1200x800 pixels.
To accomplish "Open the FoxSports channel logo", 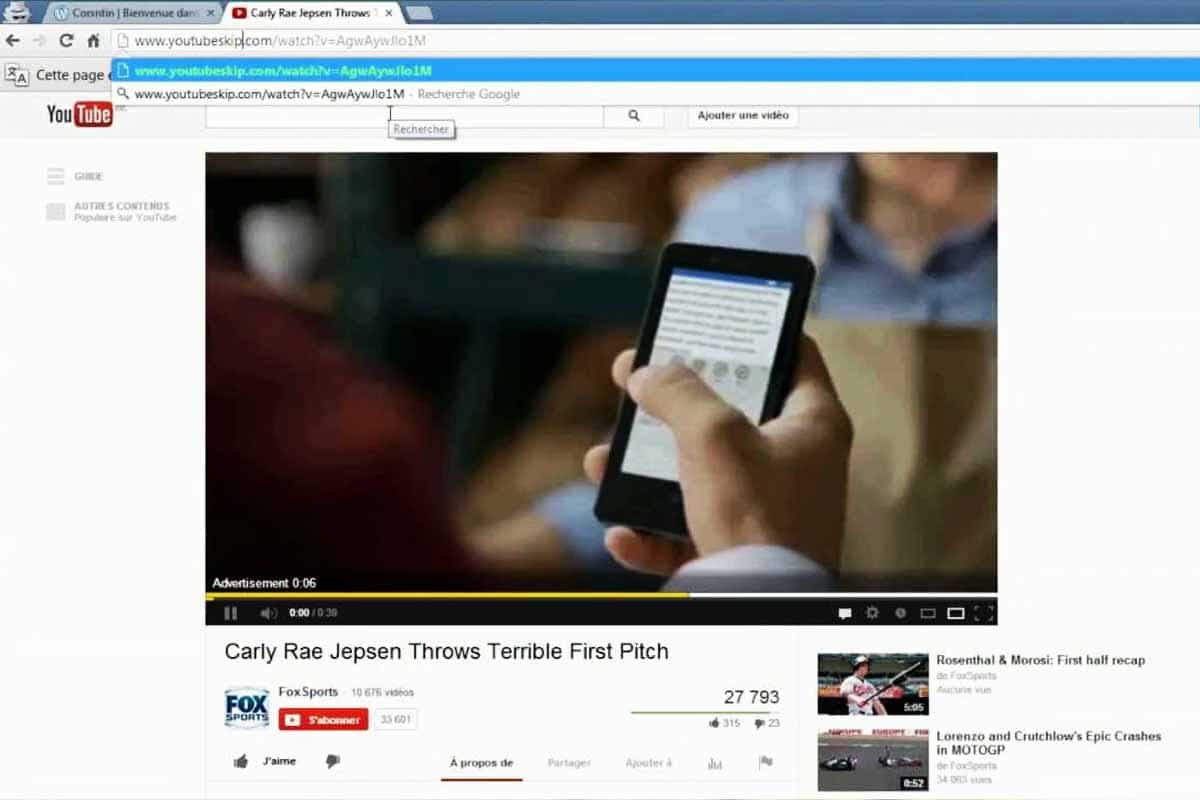I will pyautogui.click(x=247, y=707).
